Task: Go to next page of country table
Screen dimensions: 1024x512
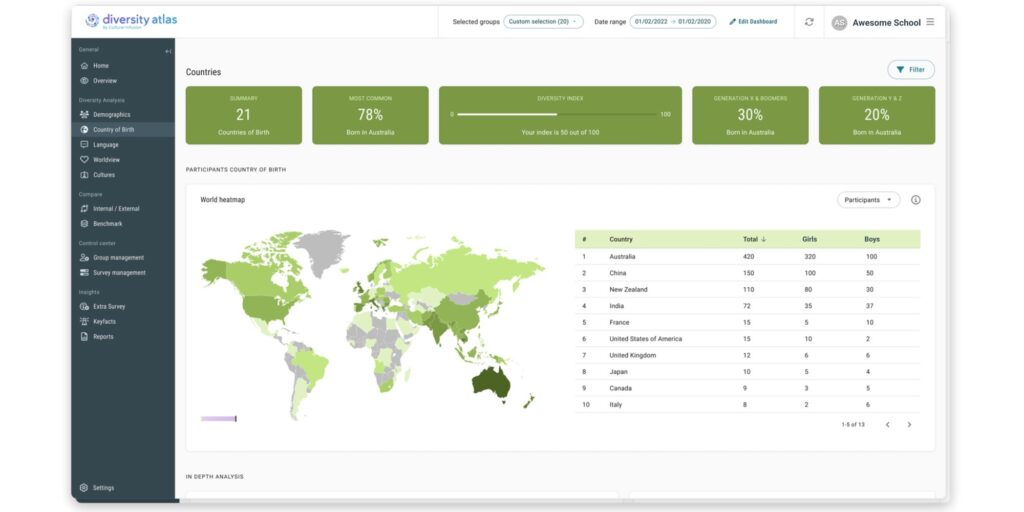Action: 909,425
